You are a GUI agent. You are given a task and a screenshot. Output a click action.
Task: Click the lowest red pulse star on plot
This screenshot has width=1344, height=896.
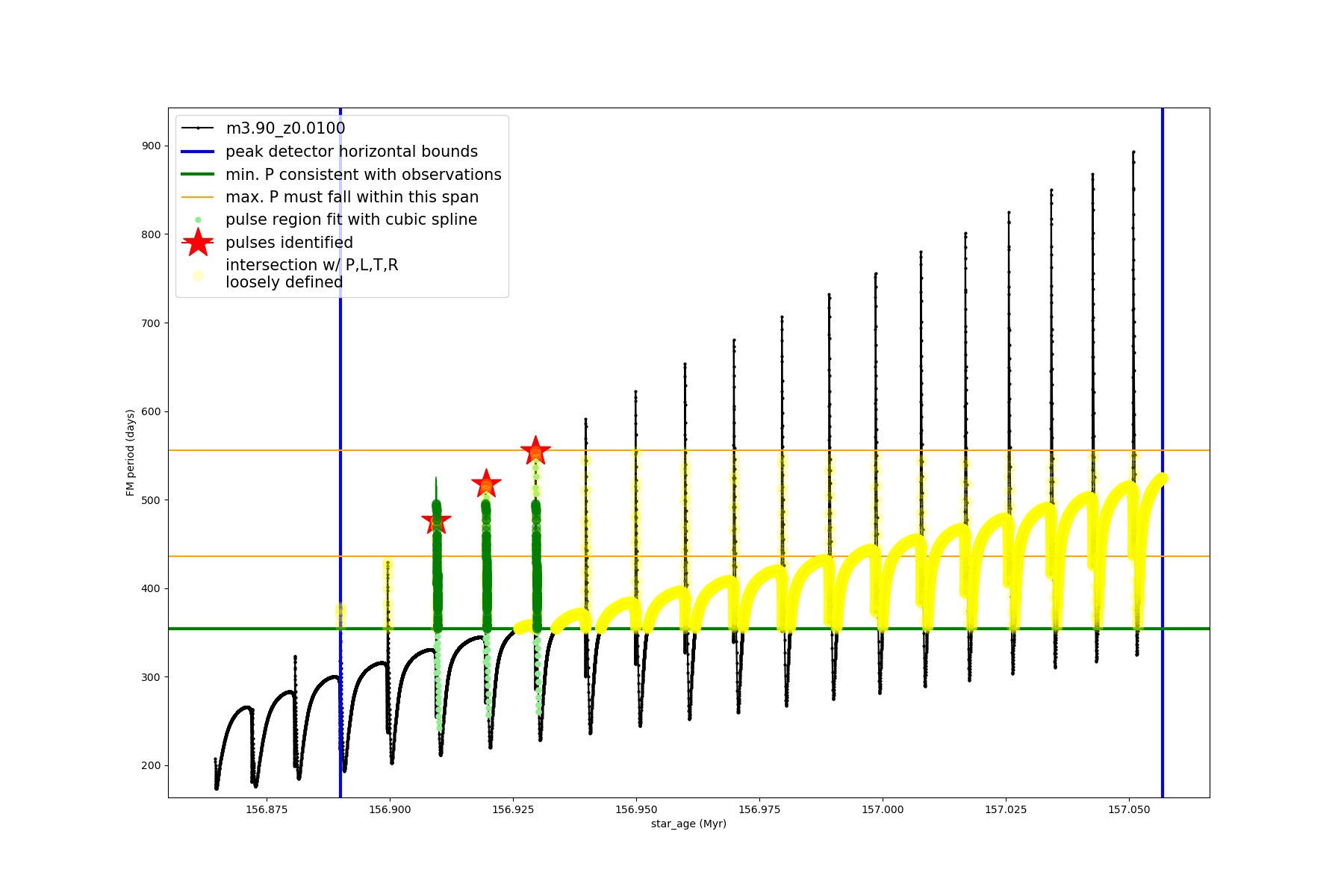(x=436, y=520)
